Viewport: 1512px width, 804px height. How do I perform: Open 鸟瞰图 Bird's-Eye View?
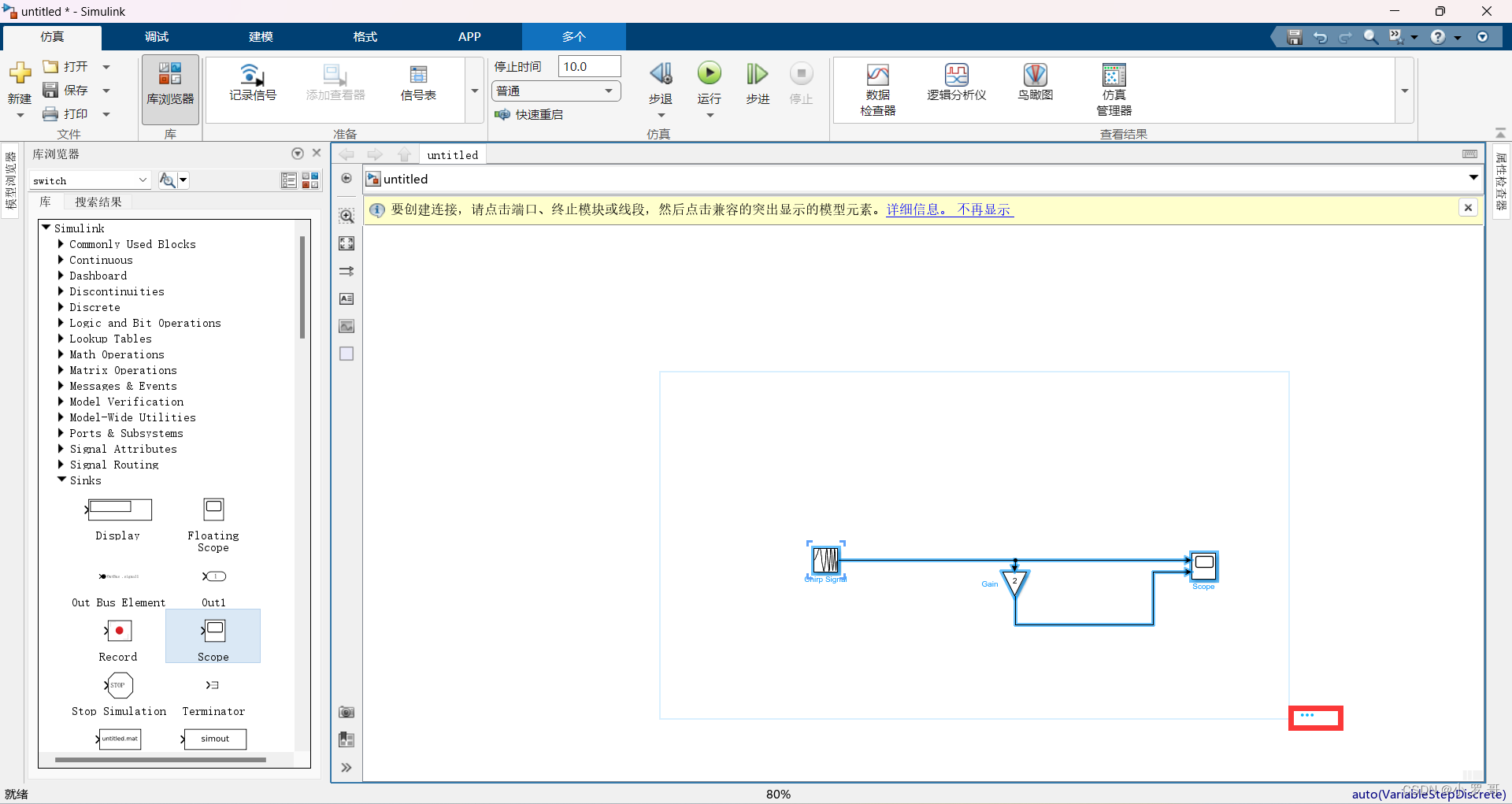coord(1035,82)
